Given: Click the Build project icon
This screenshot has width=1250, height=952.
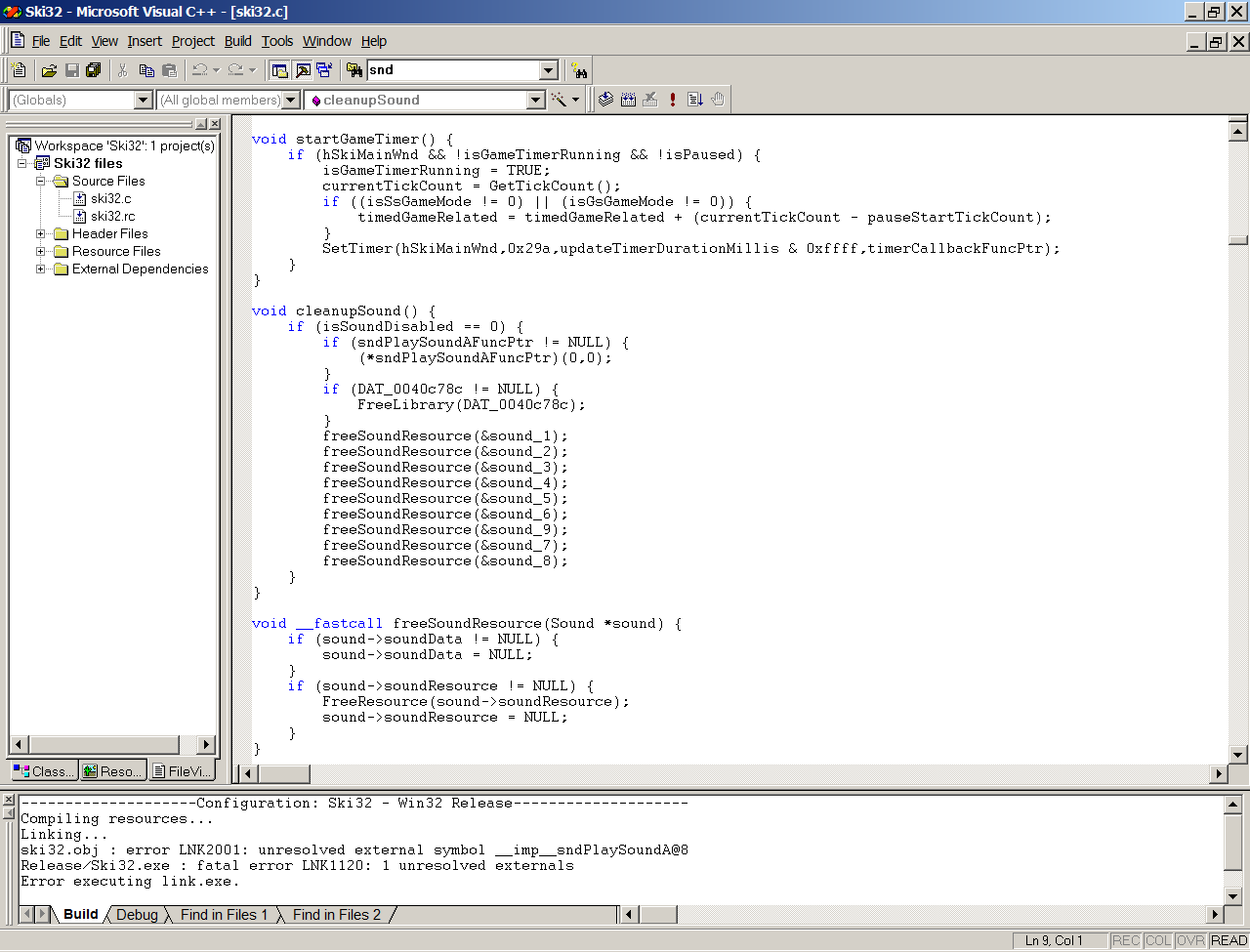Looking at the screenshot, I should click(628, 100).
